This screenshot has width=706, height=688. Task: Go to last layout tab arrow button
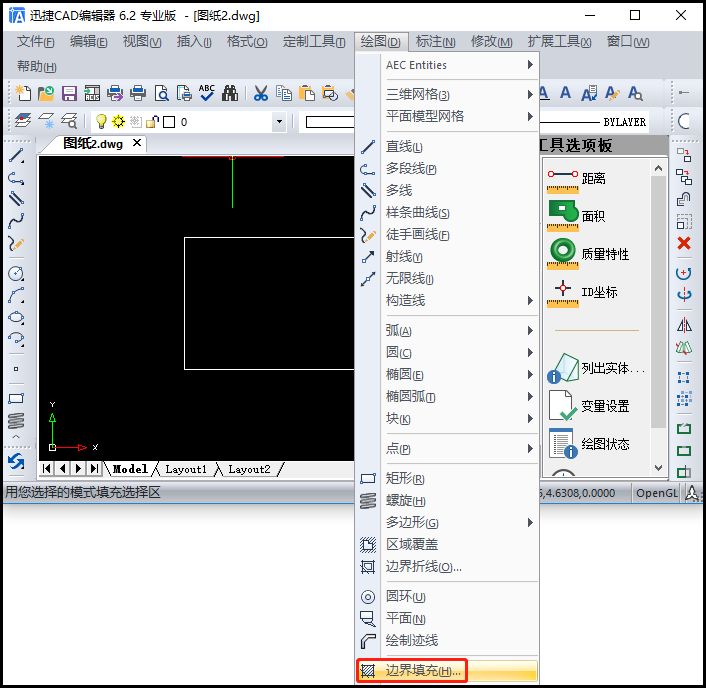coord(94,469)
